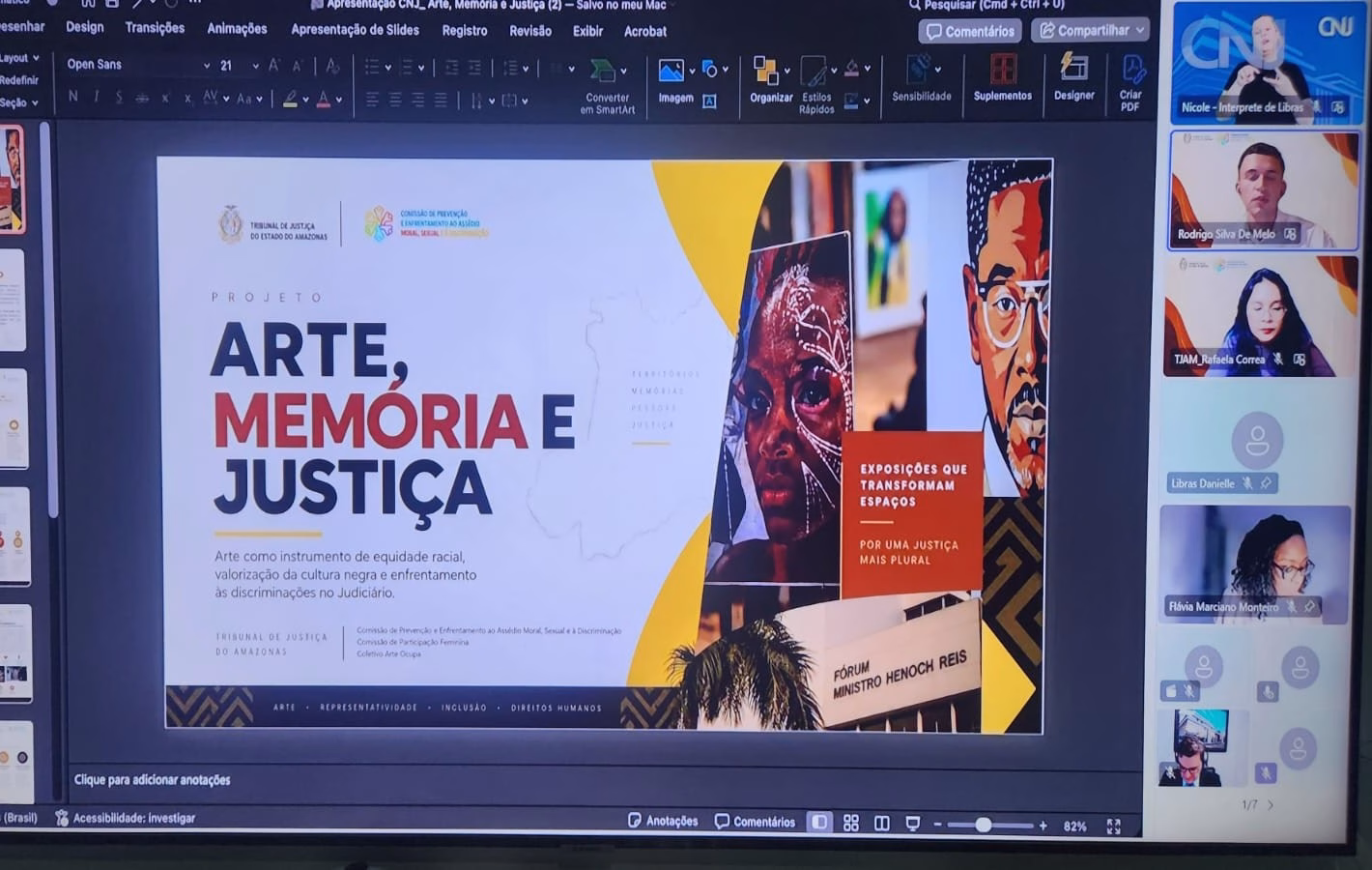Expand the Seção dropdown
This screenshot has width=1372, height=870.
click(x=19, y=102)
